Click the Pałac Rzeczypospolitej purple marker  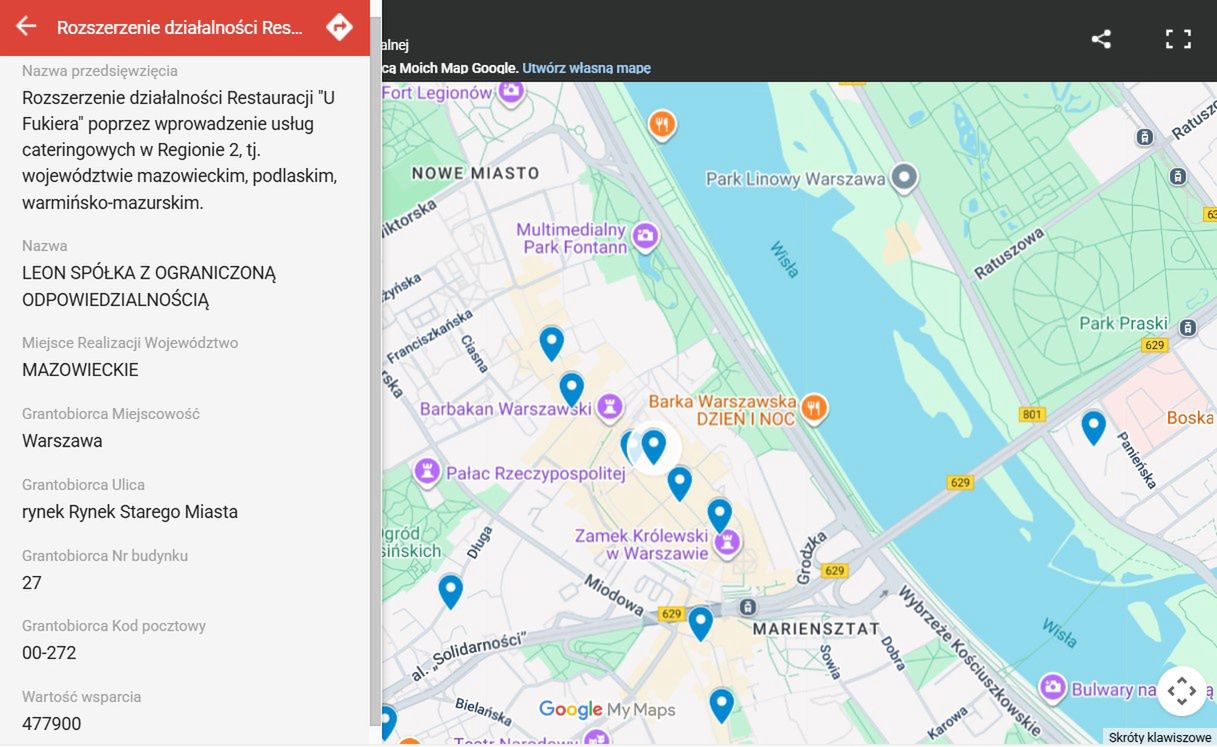(x=428, y=471)
